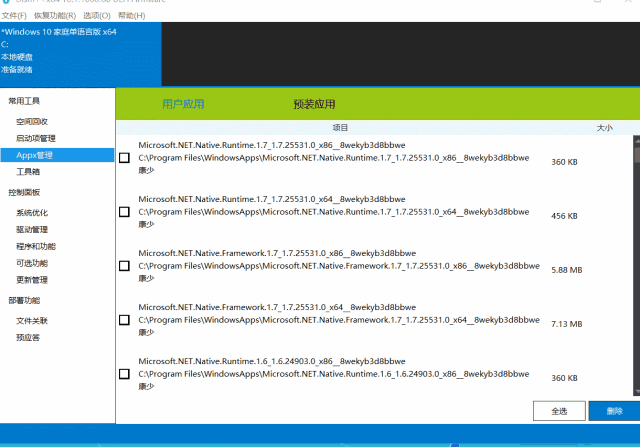Click the 456 KB size value
The image size is (640, 447).
[564, 216]
